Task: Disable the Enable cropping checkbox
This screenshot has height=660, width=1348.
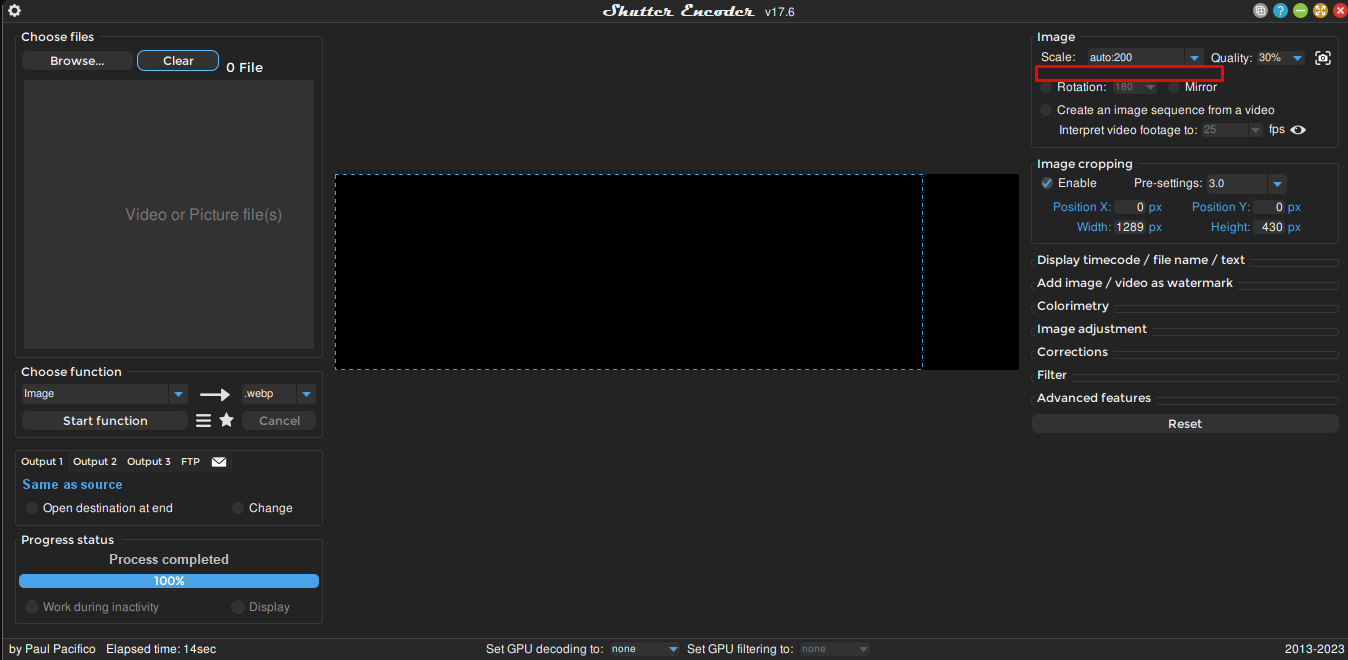Action: tap(1046, 183)
